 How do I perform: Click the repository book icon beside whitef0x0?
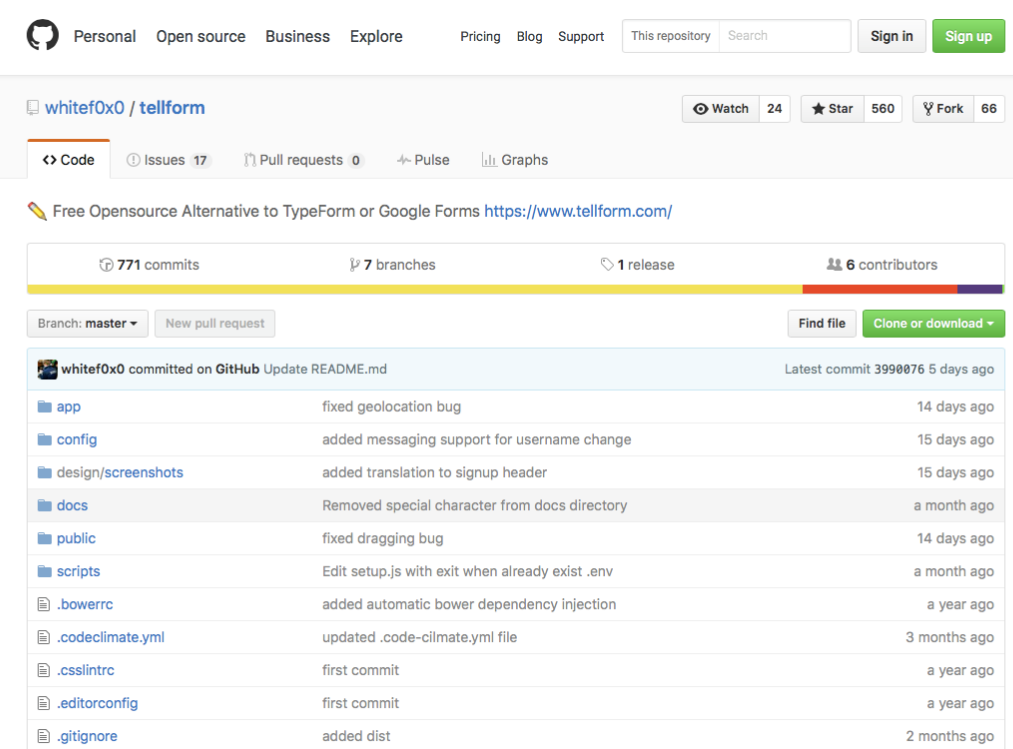[x=33, y=108]
